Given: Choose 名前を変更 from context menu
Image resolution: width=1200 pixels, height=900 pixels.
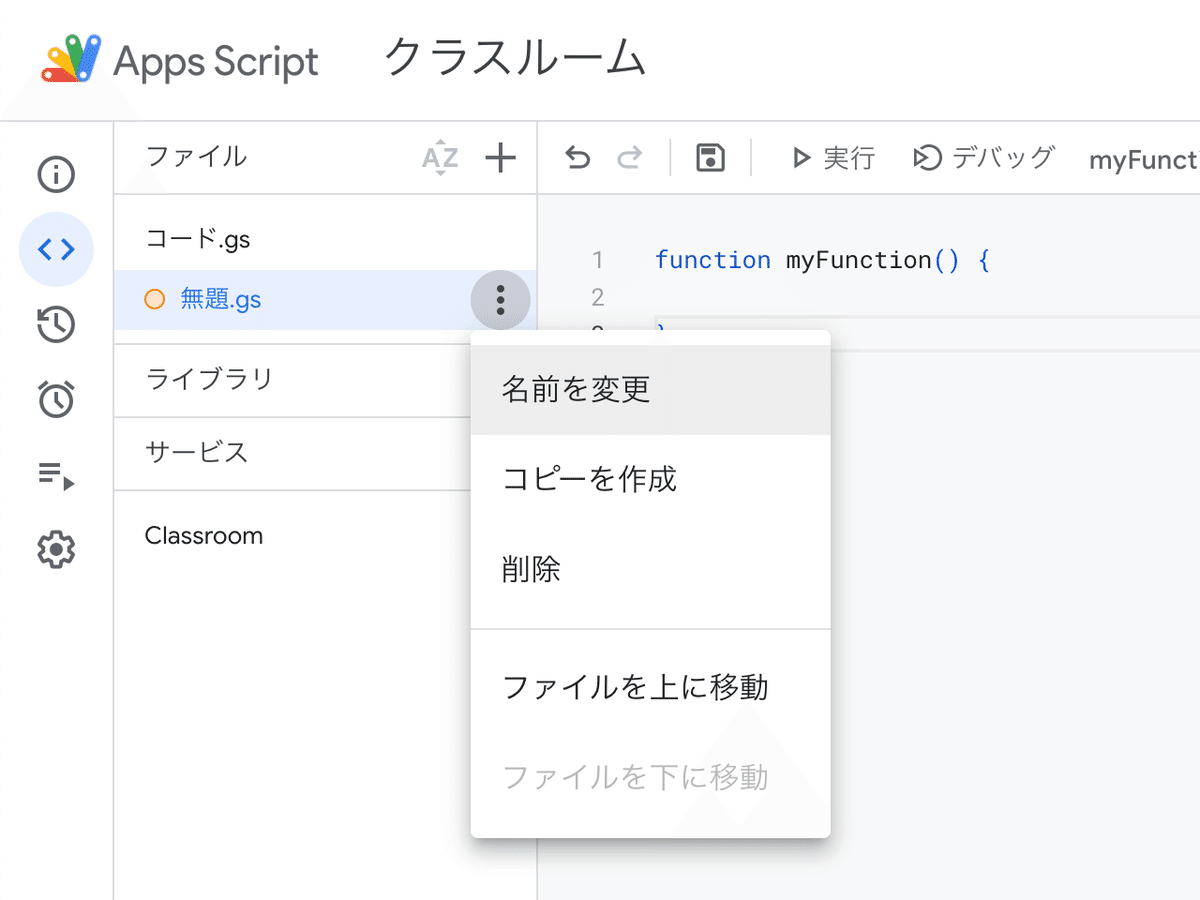Looking at the screenshot, I should click(650, 390).
